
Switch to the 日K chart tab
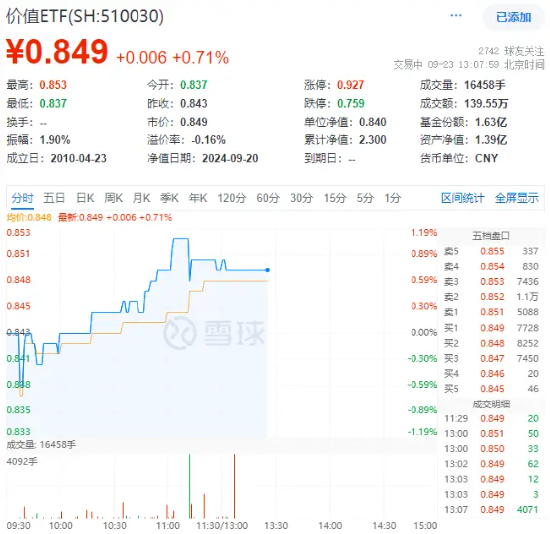click(x=85, y=198)
